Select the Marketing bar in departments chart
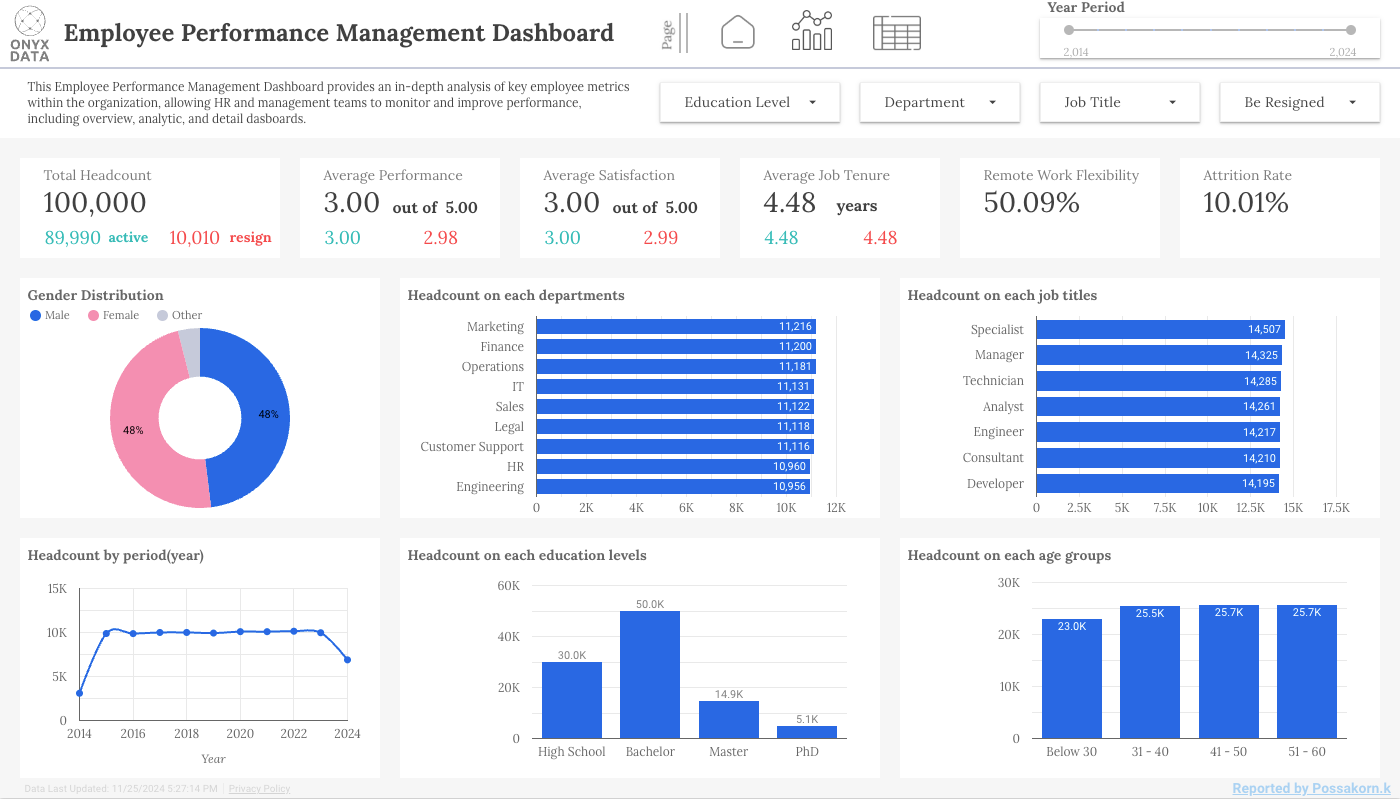This screenshot has width=1400, height=799. (675, 327)
